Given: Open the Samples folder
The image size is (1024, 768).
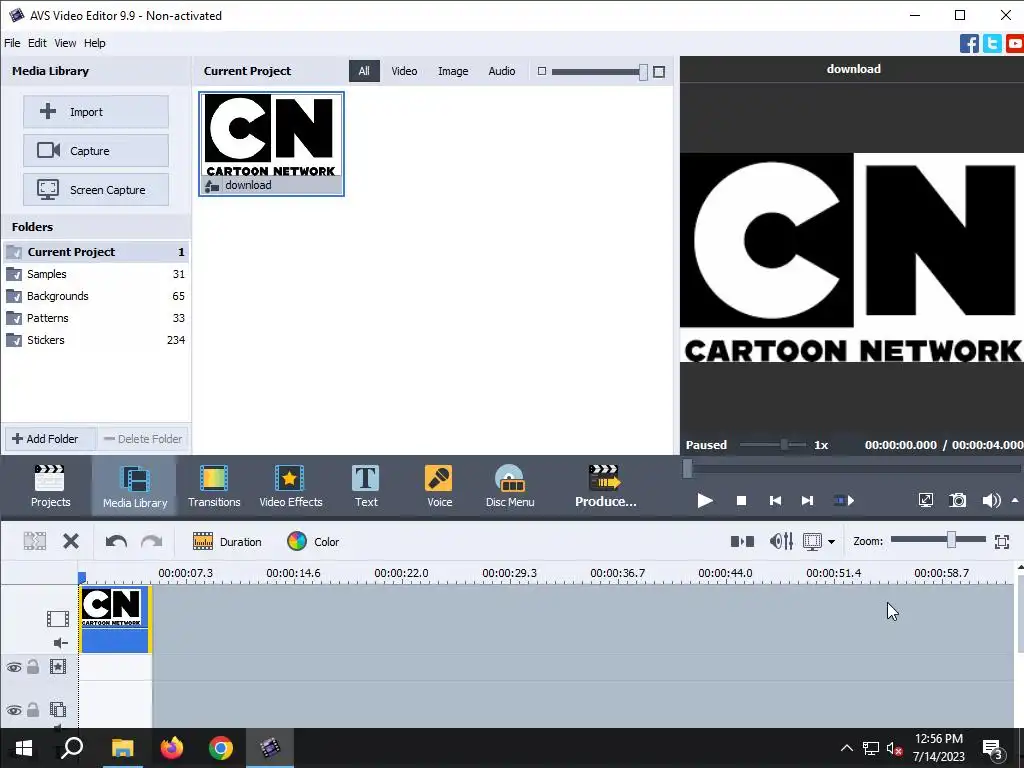Looking at the screenshot, I should [x=96, y=274].
